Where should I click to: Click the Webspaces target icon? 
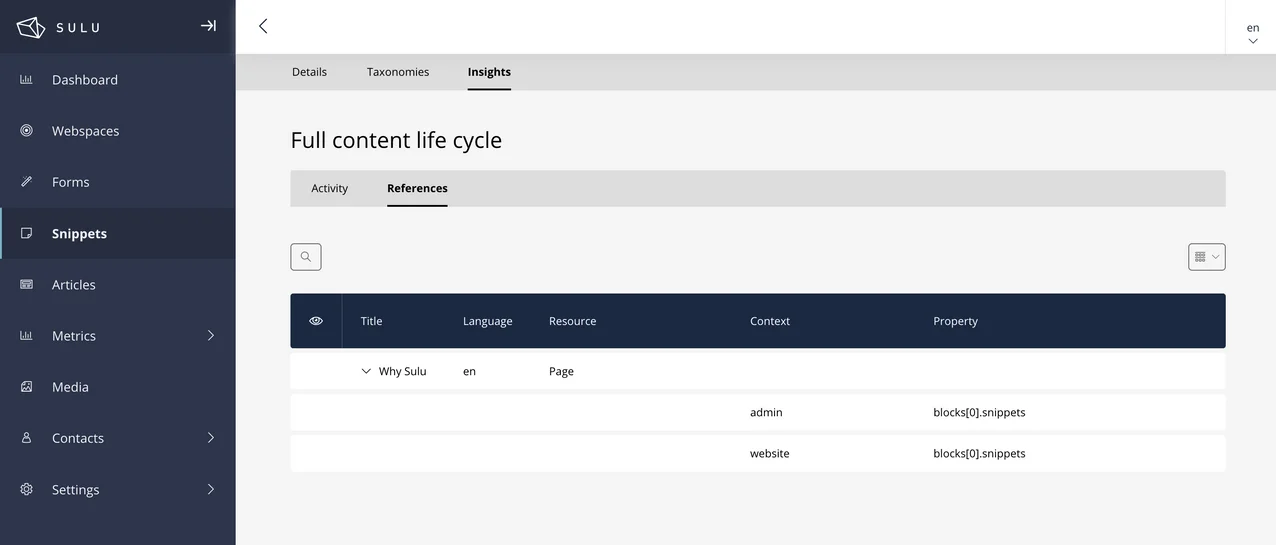pyautogui.click(x=27, y=131)
